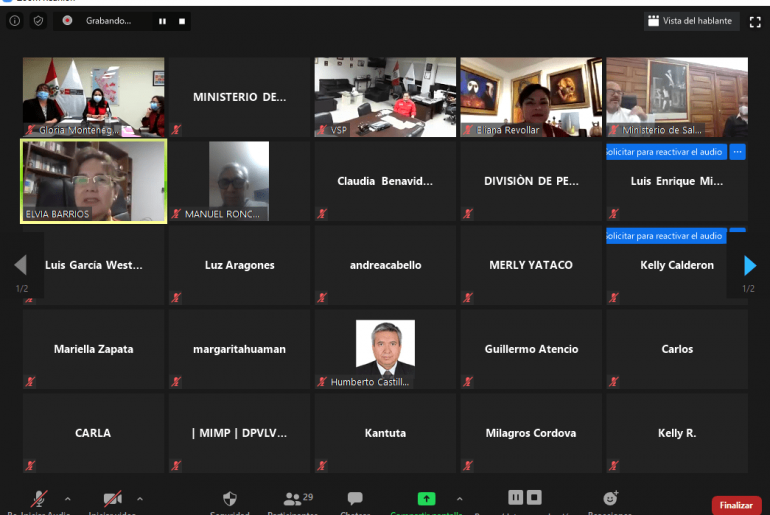The image size is (770, 515).
Task: Open the Seguridad security options
Action: click(230, 499)
